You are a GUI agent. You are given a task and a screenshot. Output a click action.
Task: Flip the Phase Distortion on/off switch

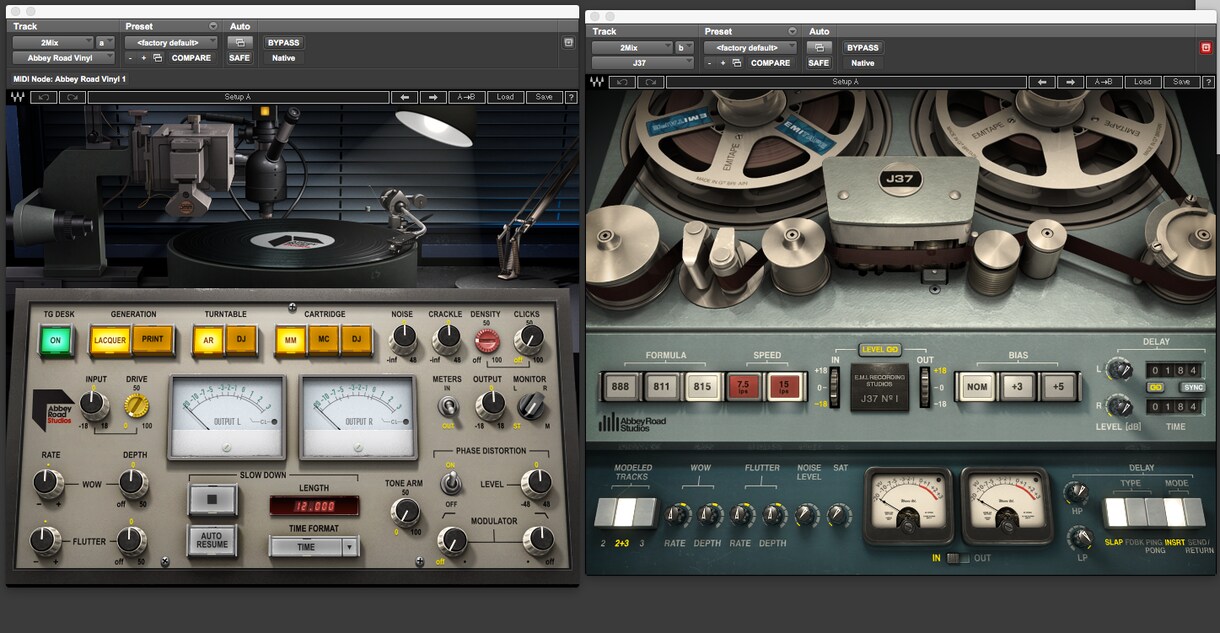click(450, 484)
